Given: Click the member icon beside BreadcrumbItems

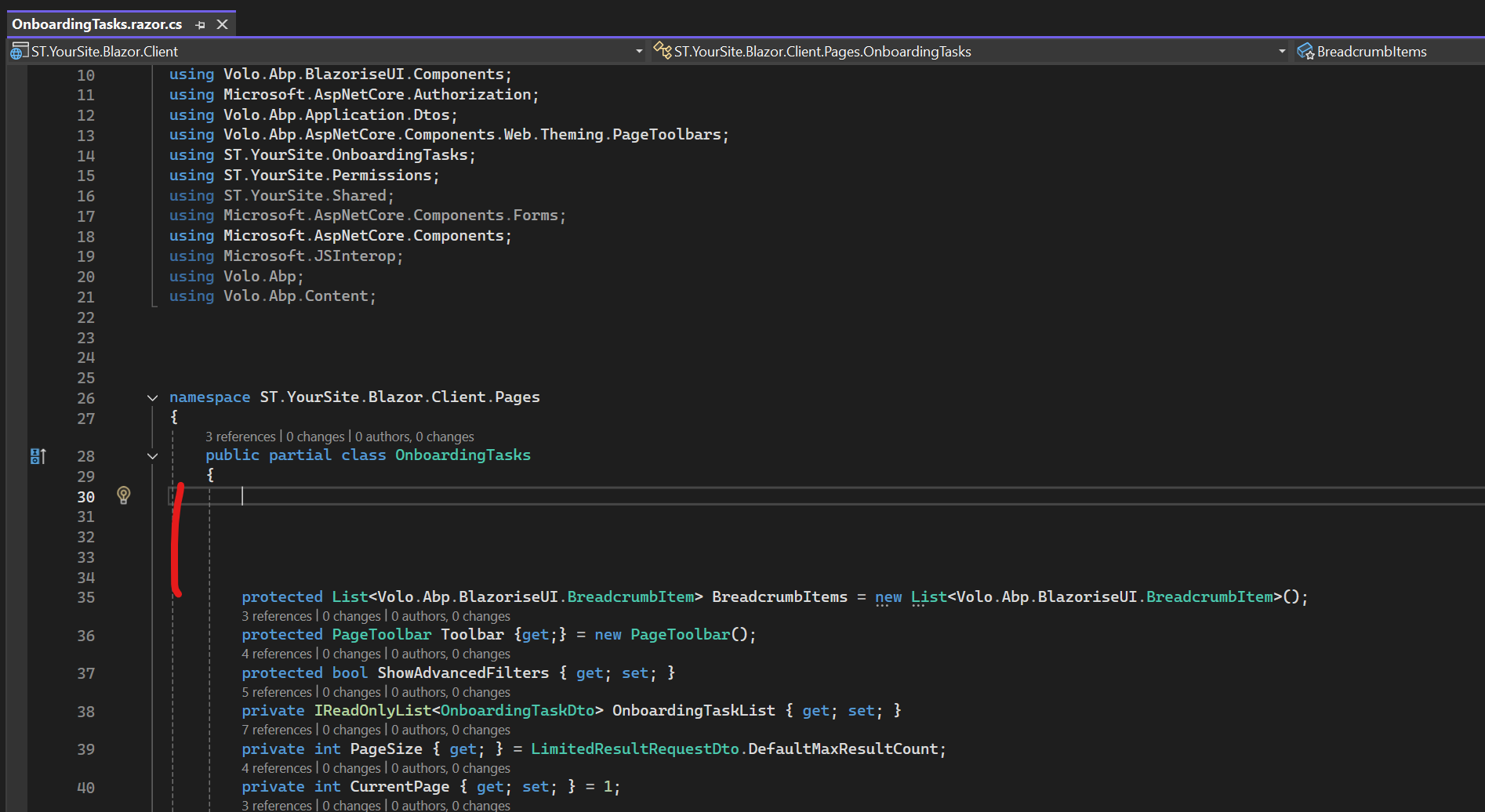Looking at the screenshot, I should pyautogui.click(x=1305, y=52).
